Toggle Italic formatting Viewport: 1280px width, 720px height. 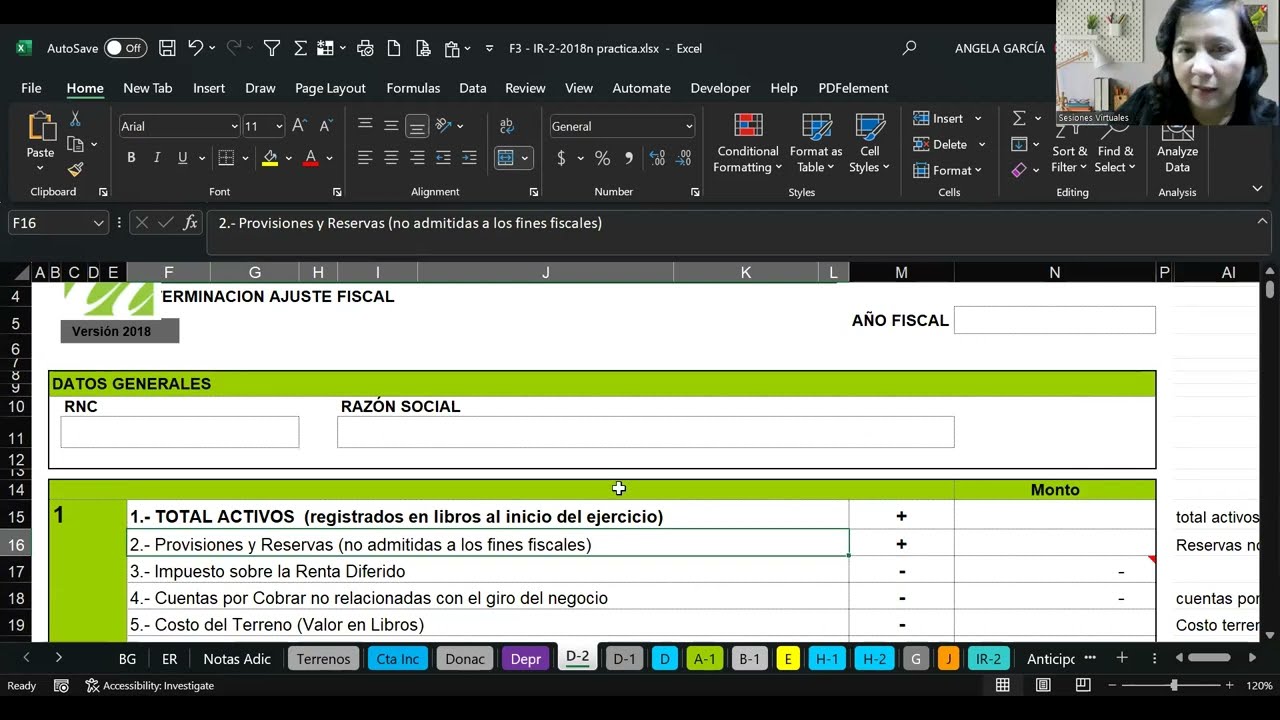[157, 158]
